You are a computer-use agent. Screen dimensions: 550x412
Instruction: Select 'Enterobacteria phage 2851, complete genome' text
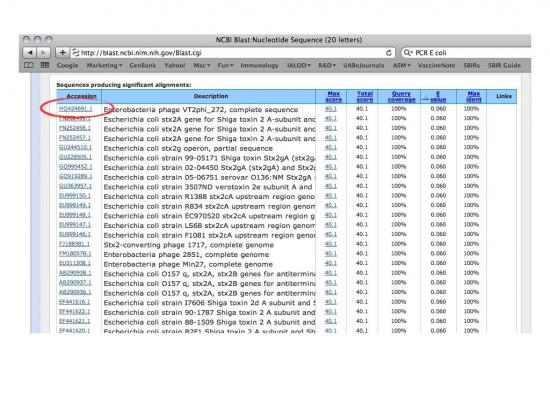point(186,255)
